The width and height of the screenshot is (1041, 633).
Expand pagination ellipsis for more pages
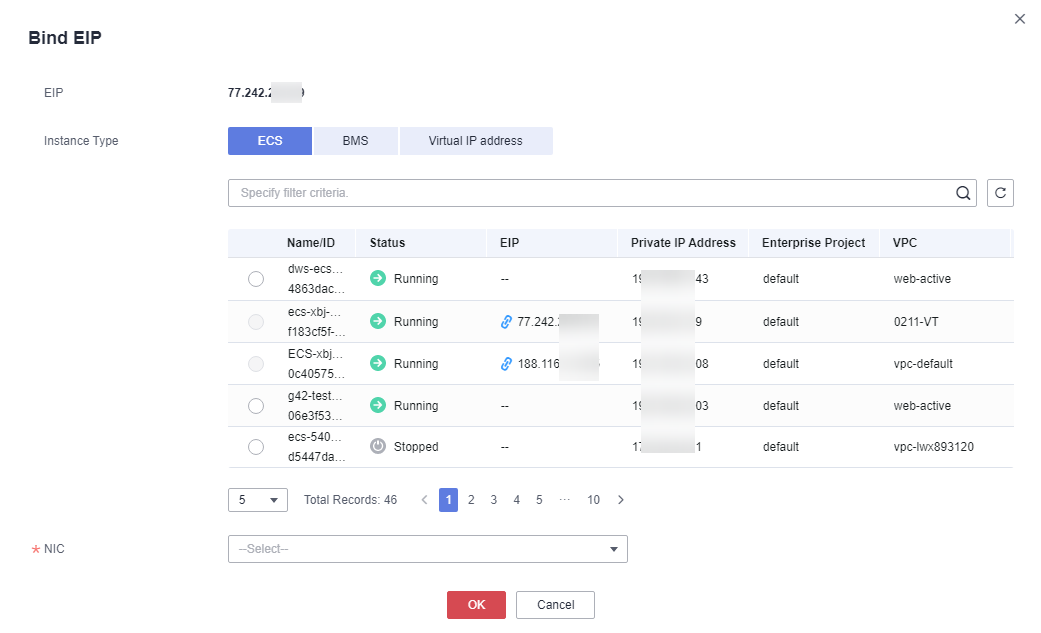[x=565, y=500]
